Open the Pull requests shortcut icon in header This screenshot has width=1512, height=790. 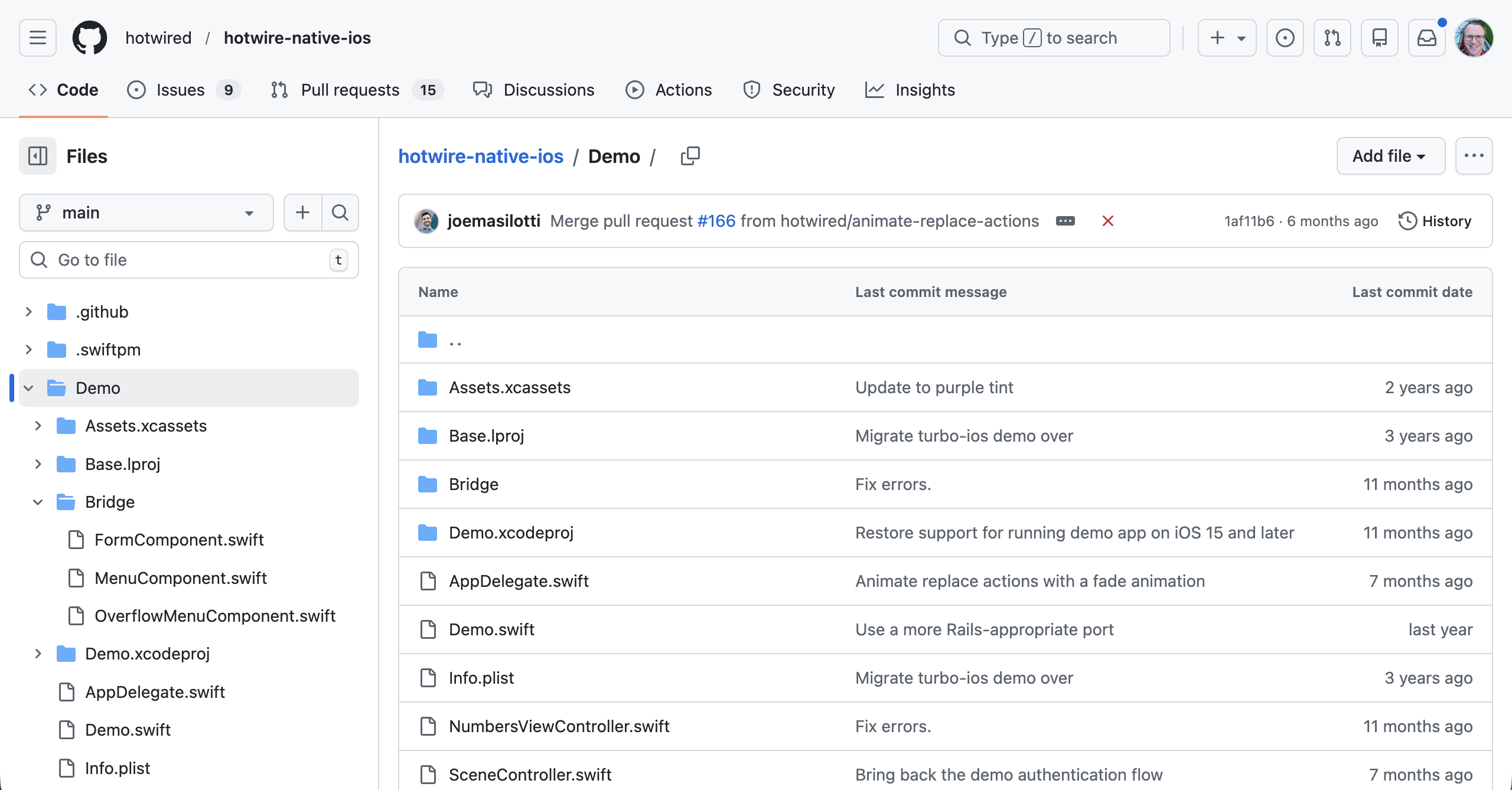coord(1332,38)
